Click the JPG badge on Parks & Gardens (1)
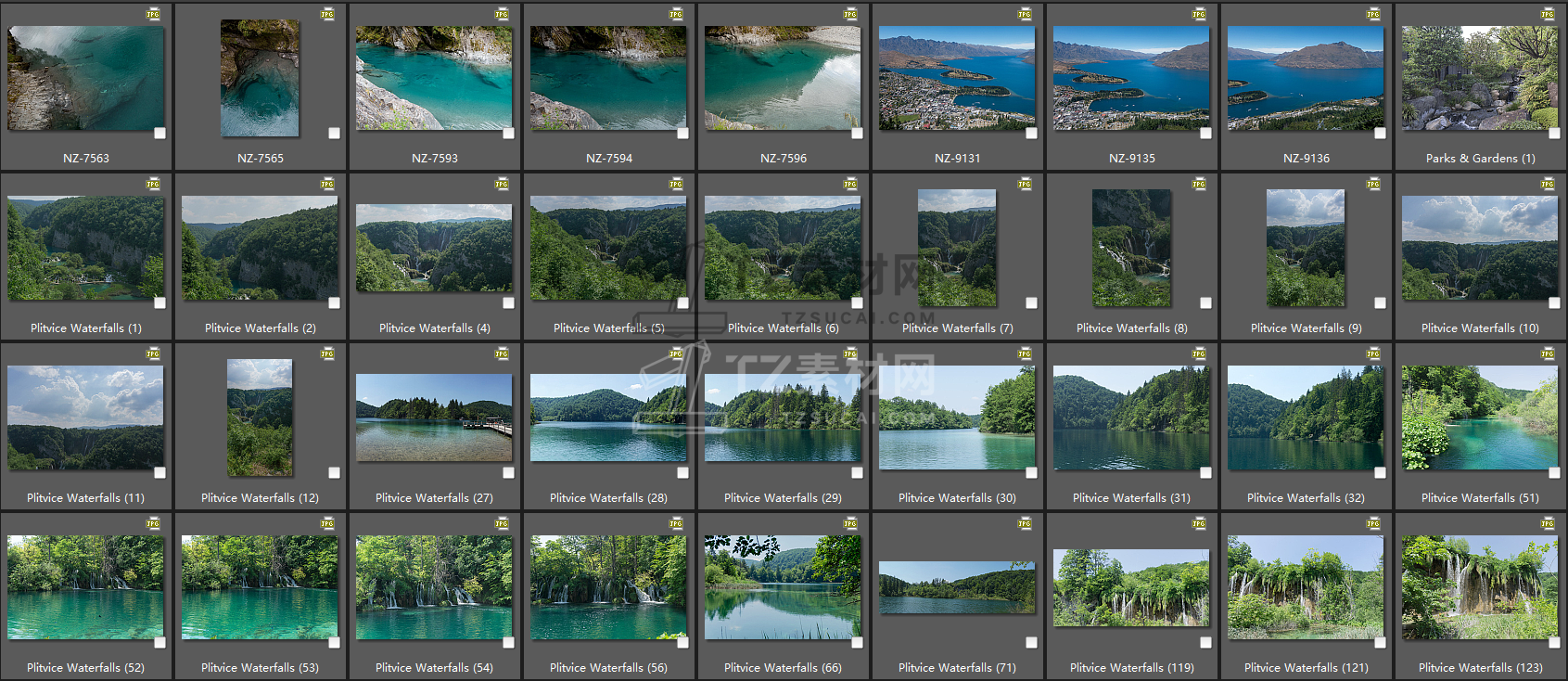This screenshot has height=681, width=1568. coord(1548,14)
